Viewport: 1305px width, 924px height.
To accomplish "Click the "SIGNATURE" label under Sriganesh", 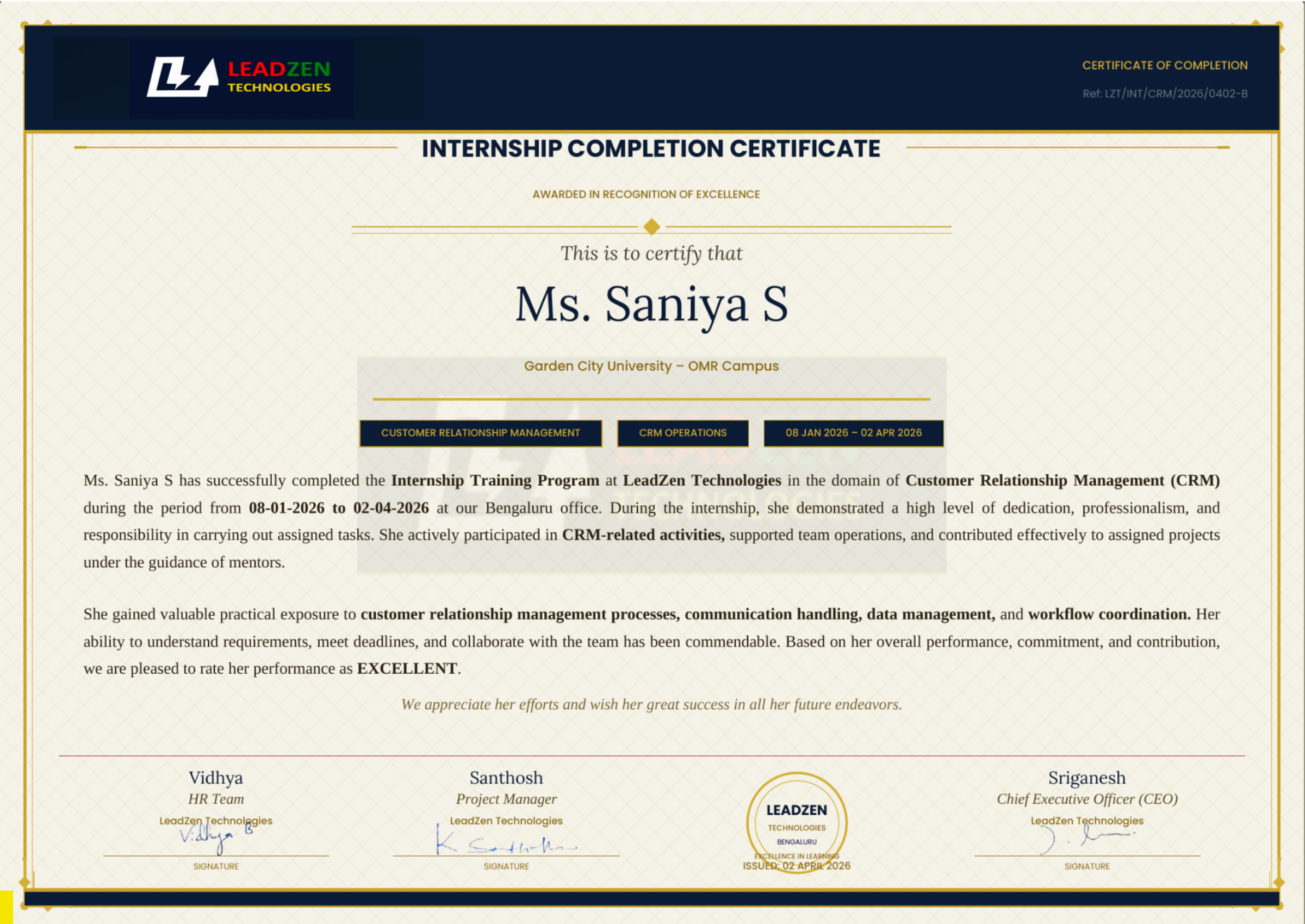I will tap(1087, 866).
